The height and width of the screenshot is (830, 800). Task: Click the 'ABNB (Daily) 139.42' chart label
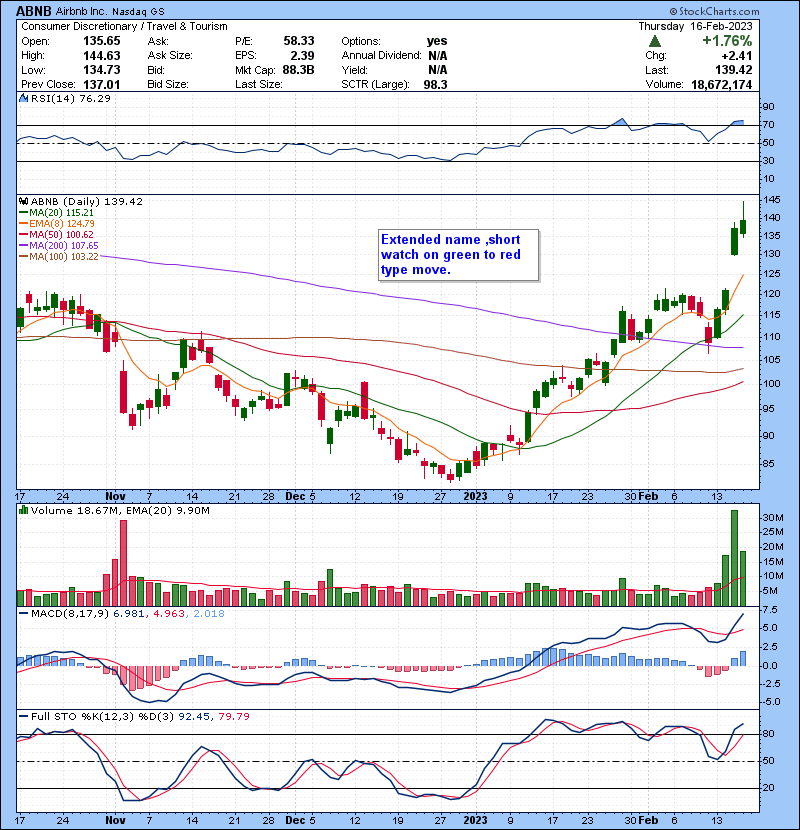tap(86, 201)
